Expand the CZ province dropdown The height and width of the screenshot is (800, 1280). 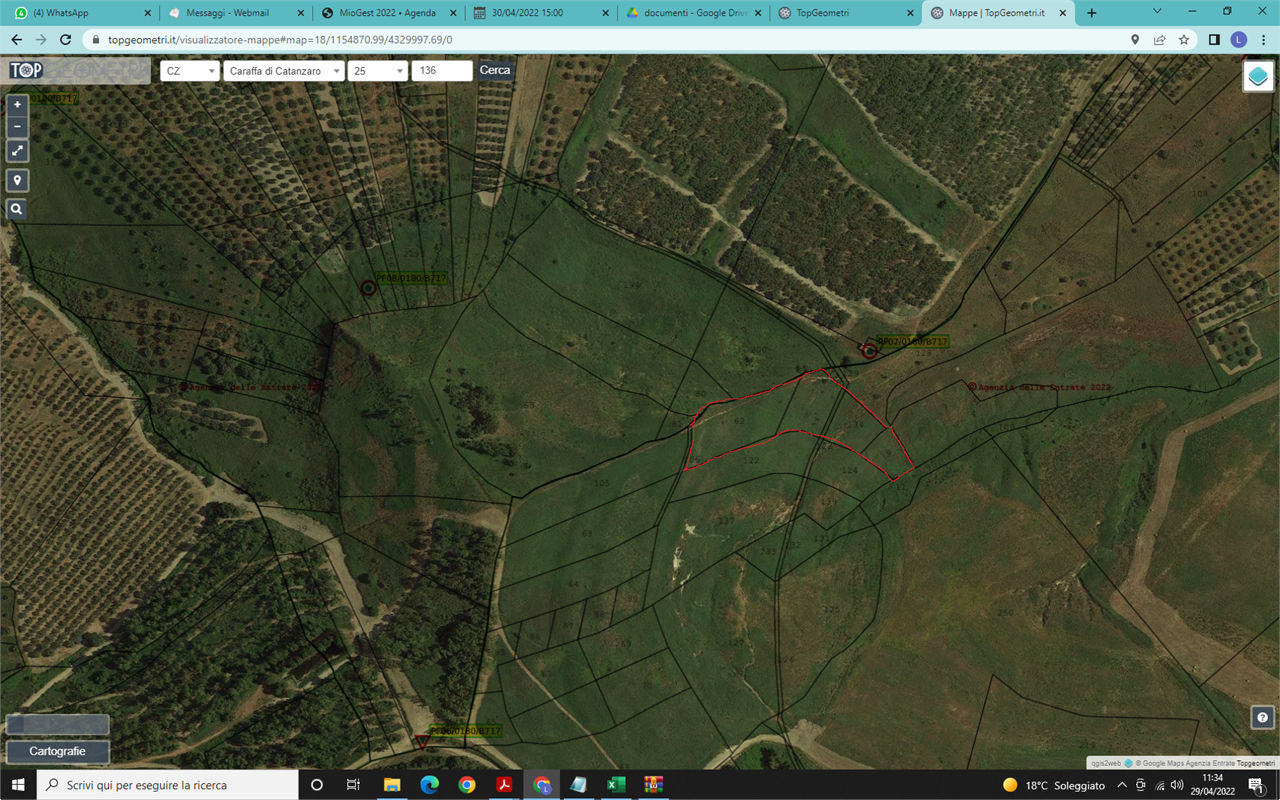[x=190, y=71]
